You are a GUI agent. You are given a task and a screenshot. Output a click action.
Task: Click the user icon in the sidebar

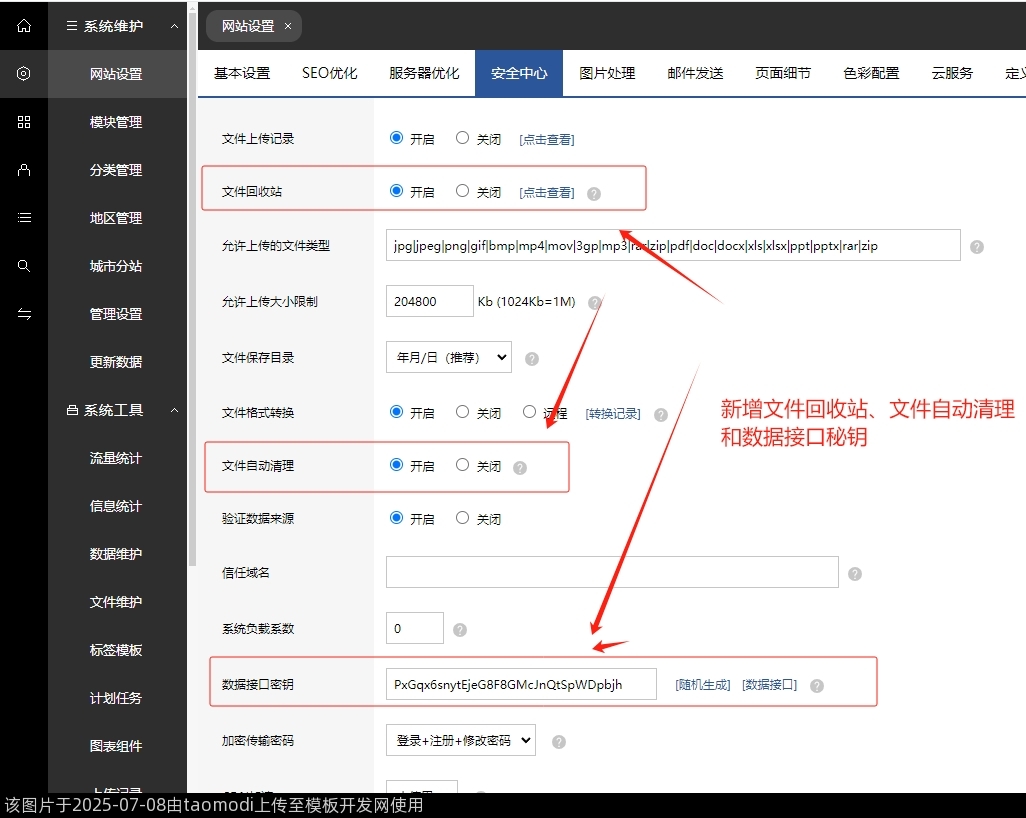(24, 170)
